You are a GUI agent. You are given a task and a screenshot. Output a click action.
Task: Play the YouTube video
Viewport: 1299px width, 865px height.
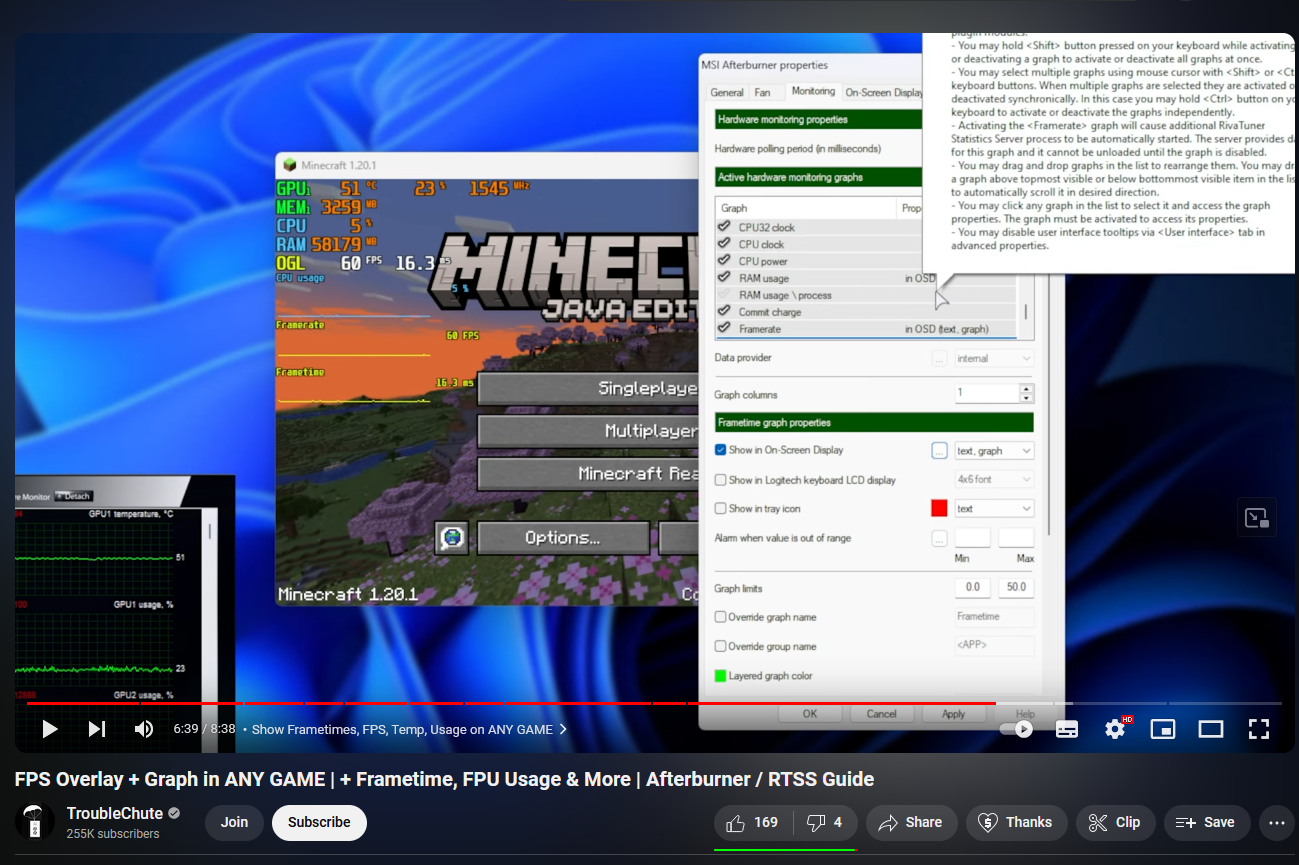click(49, 729)
